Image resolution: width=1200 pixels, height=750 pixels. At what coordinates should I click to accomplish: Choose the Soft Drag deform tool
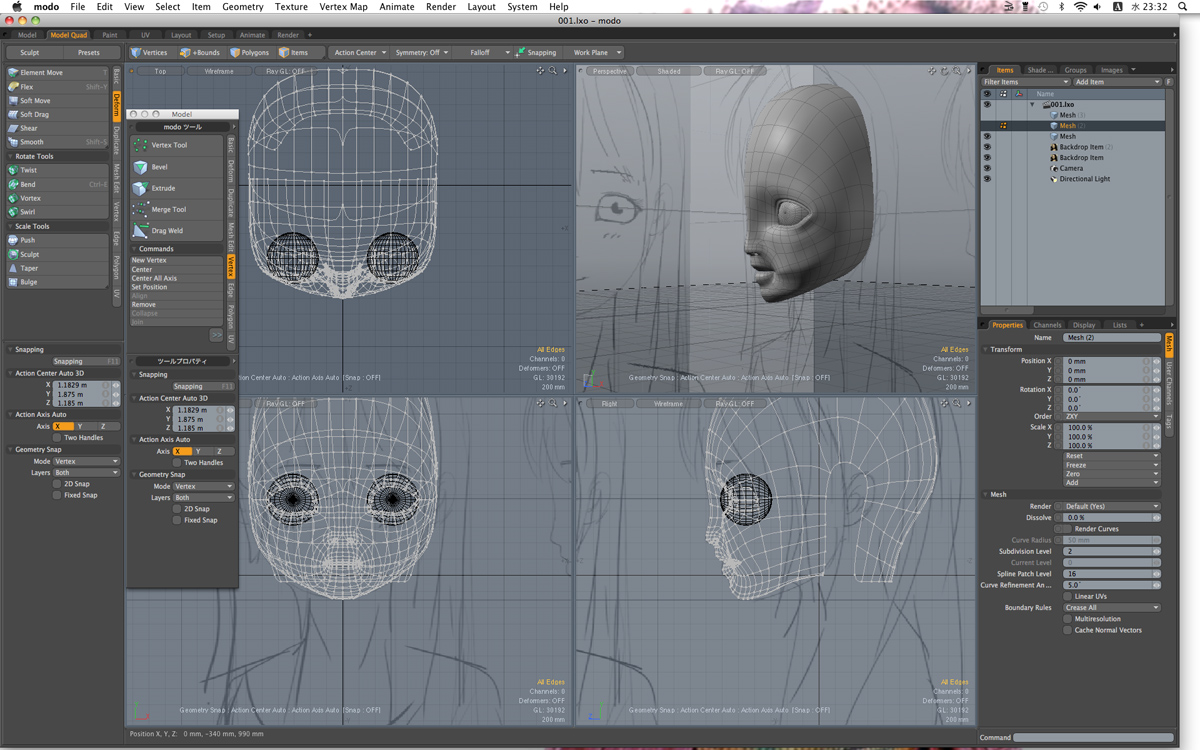click(x=35, y=115)
